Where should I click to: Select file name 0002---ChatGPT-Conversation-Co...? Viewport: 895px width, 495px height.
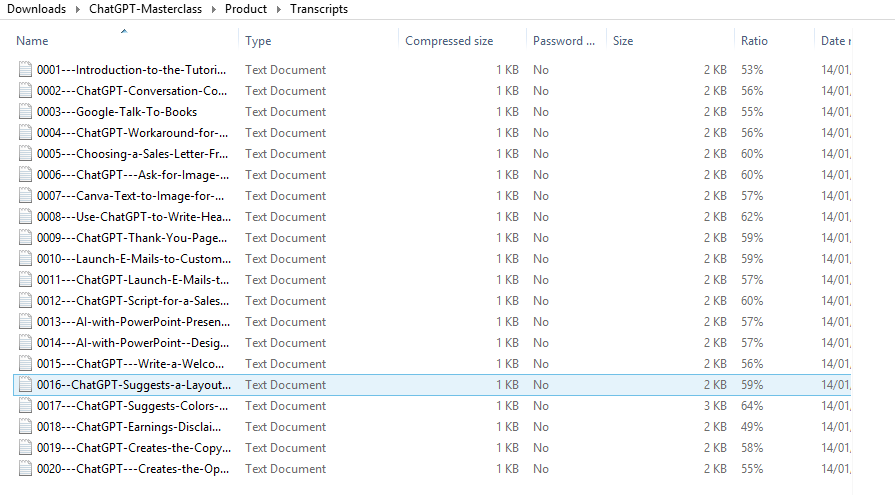[132, 91]
